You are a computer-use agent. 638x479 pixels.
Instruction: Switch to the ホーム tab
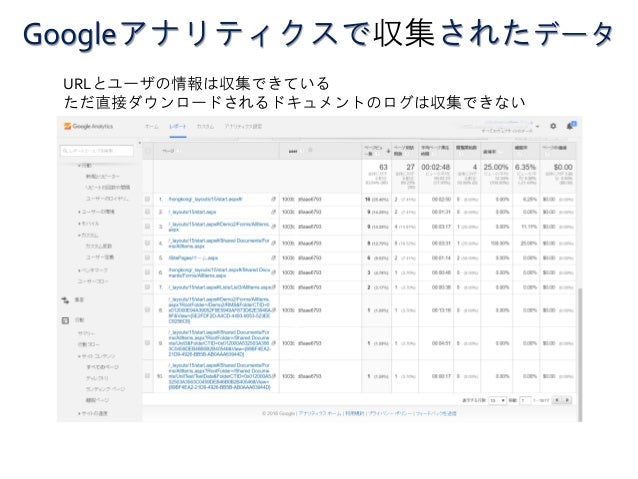[152, 127]
